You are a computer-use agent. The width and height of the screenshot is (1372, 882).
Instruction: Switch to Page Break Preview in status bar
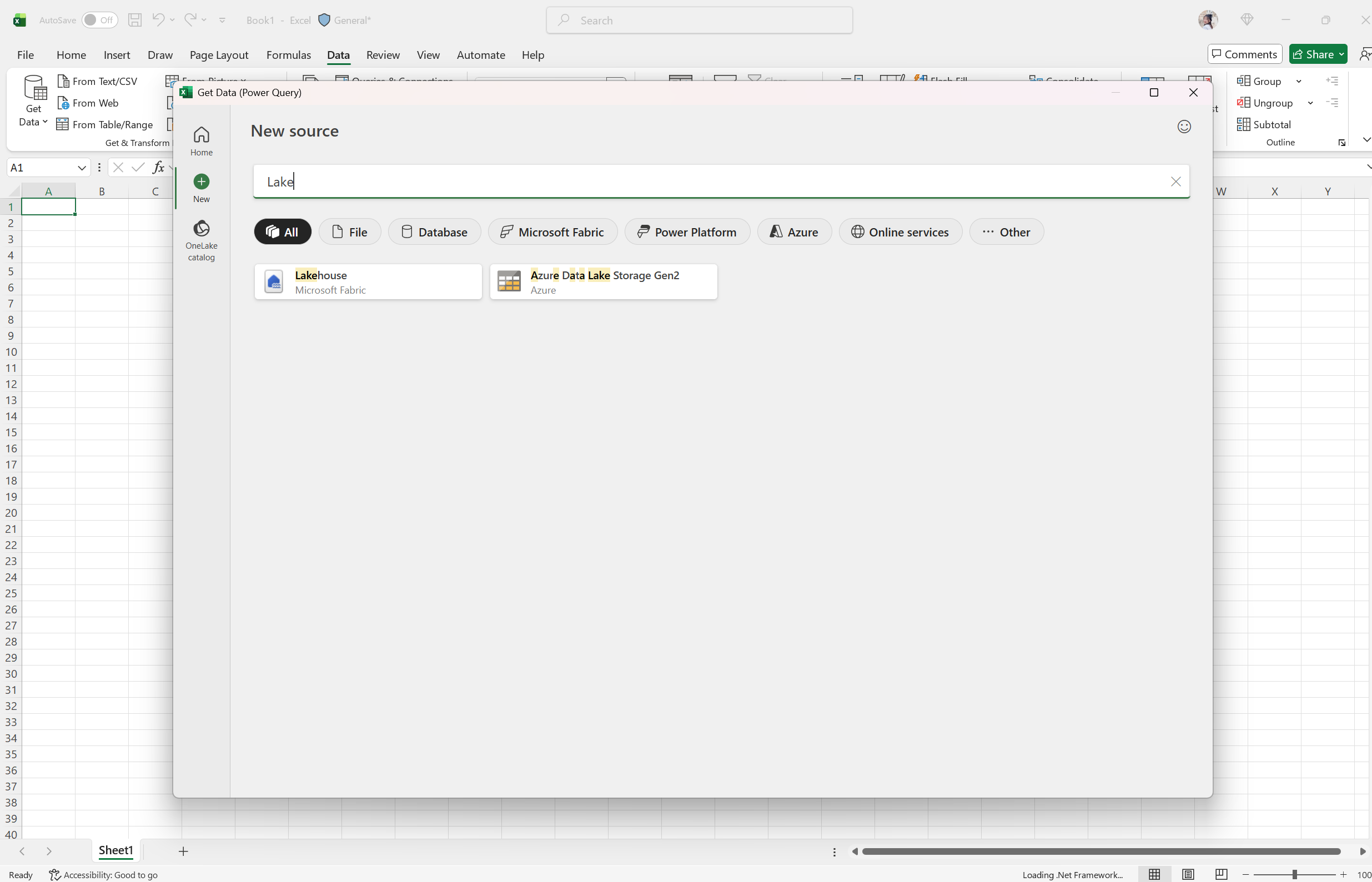coord(1221,874)
